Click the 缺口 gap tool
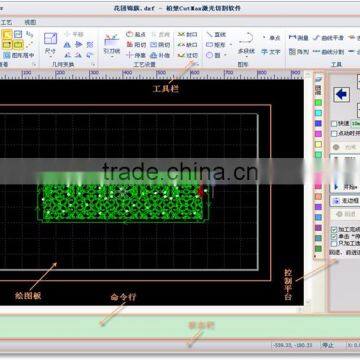The image size is (360, 360). pyautogui.click(x=187, y=45)
